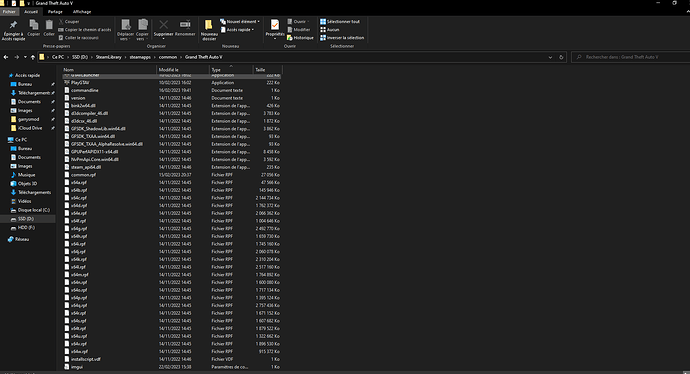Open the Ouvrir dropdown

point(299,22)
